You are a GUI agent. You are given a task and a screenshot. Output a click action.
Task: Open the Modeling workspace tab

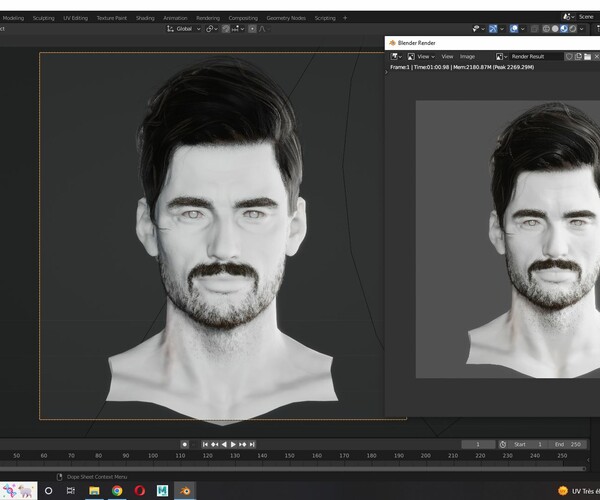[x=13, y=18]
